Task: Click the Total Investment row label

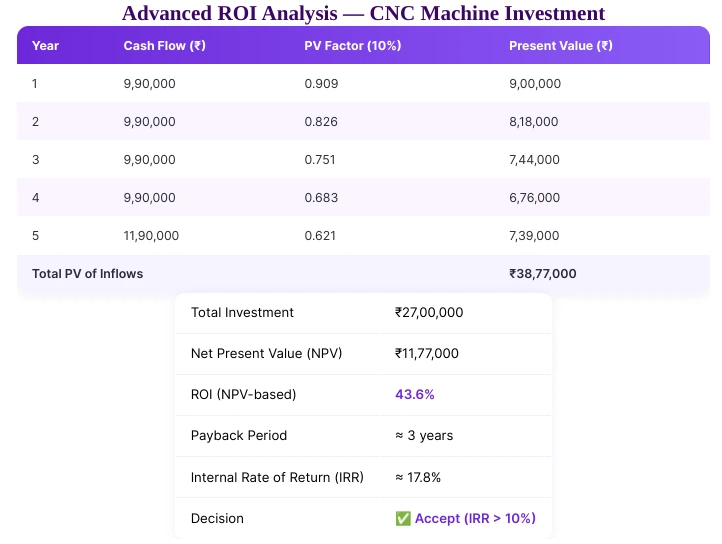Action: coord(242,312)
